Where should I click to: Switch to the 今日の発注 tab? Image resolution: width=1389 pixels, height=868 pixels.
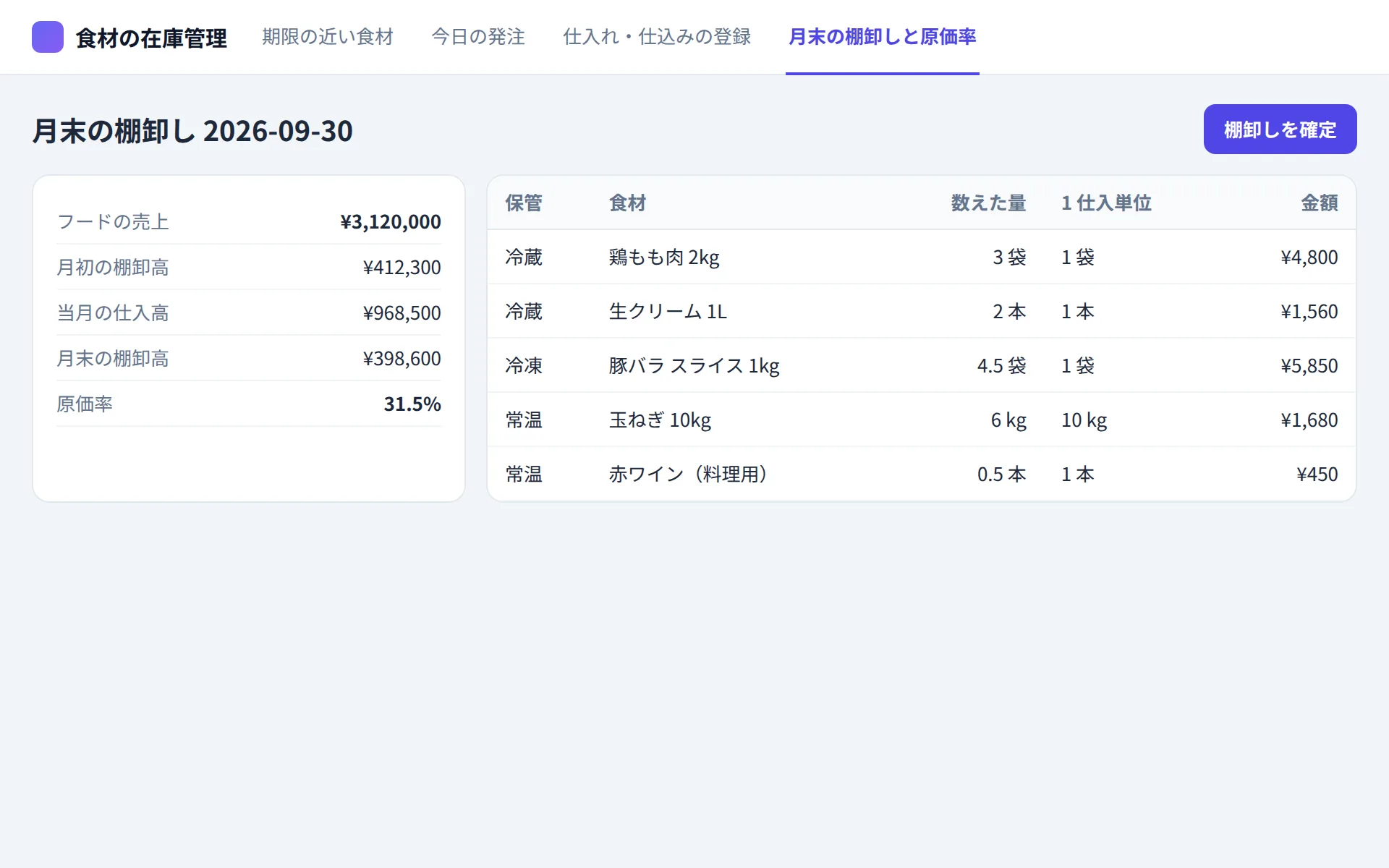[478, 37]
